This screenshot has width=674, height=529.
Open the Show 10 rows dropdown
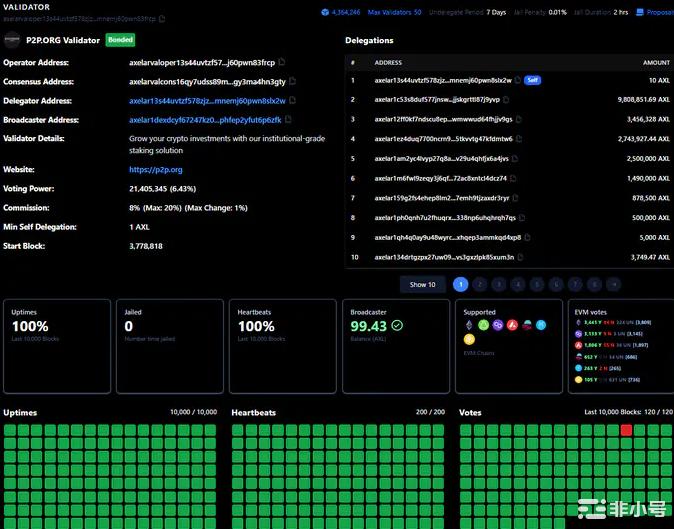423,284
